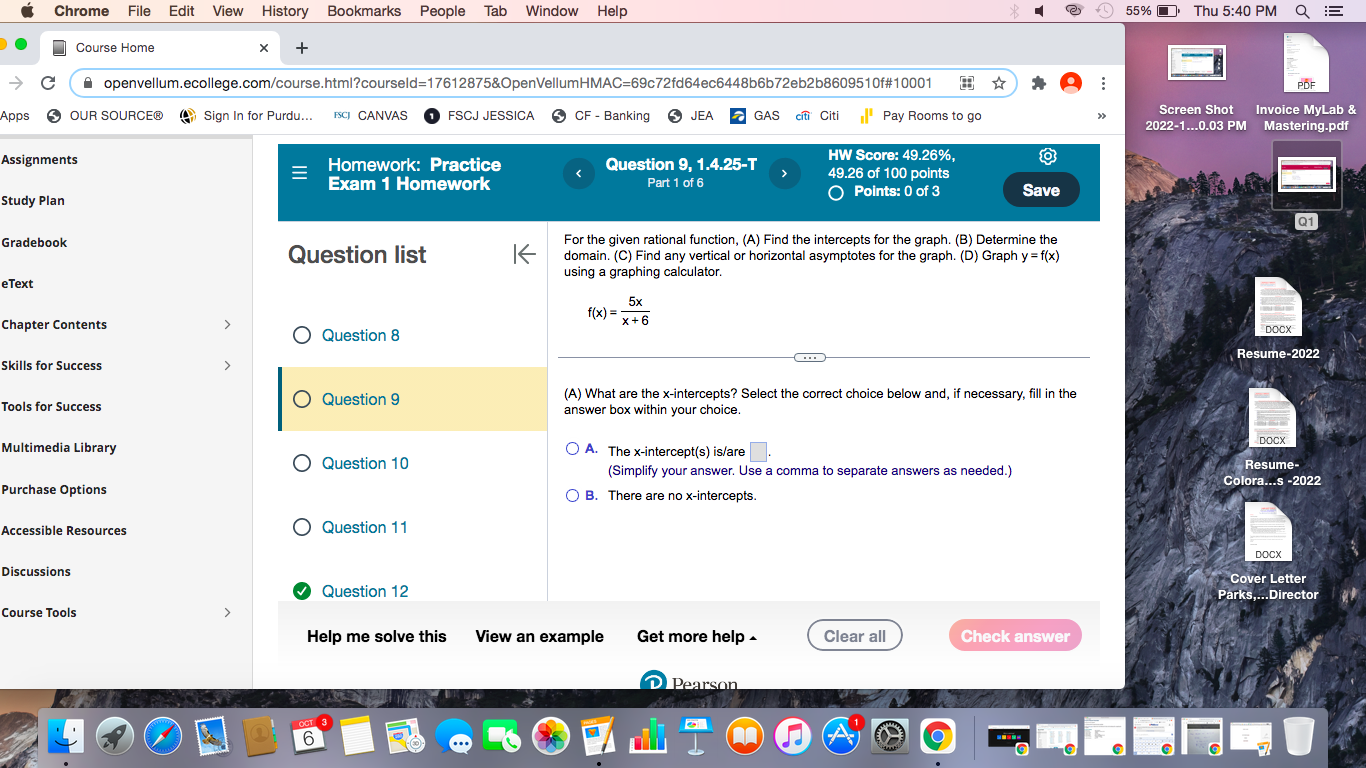Close the Course Home tab
The height and width of the screenshot is (768, 1366).
pos(264,48)
